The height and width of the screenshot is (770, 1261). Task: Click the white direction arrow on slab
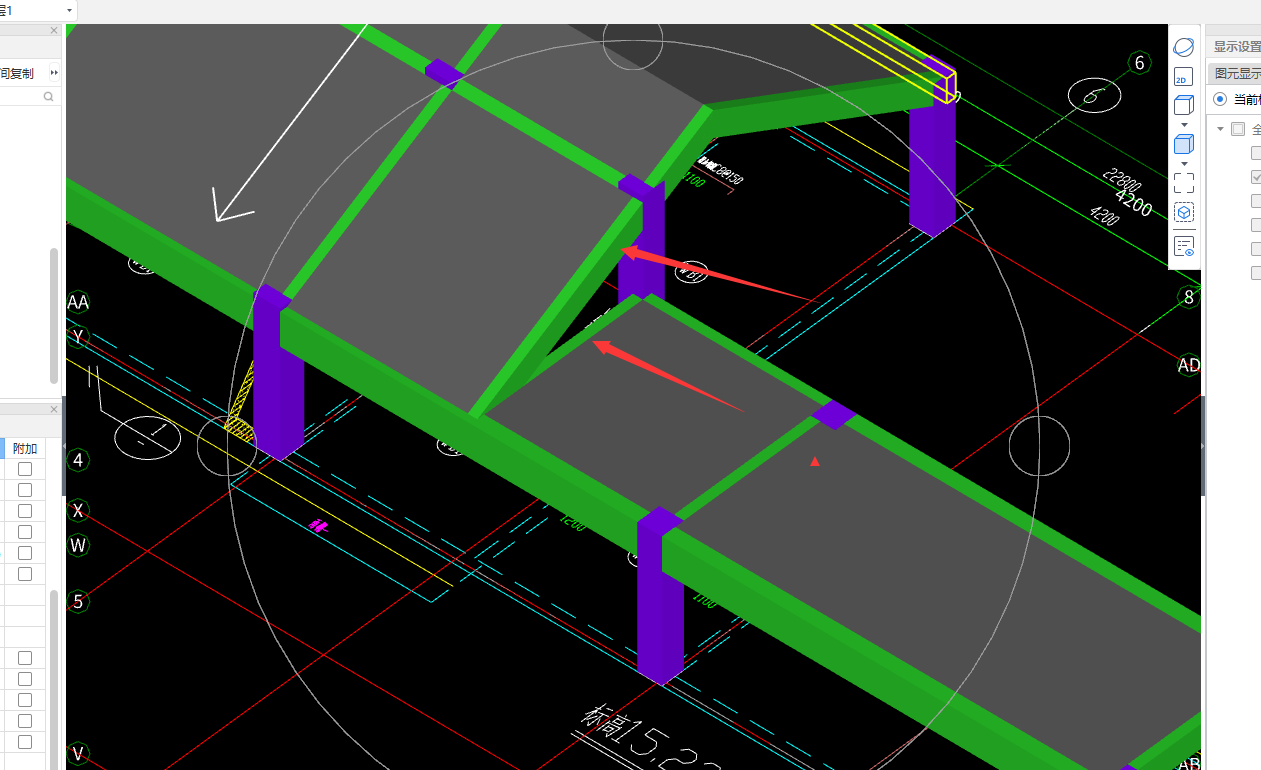click(x=292, y=122)
